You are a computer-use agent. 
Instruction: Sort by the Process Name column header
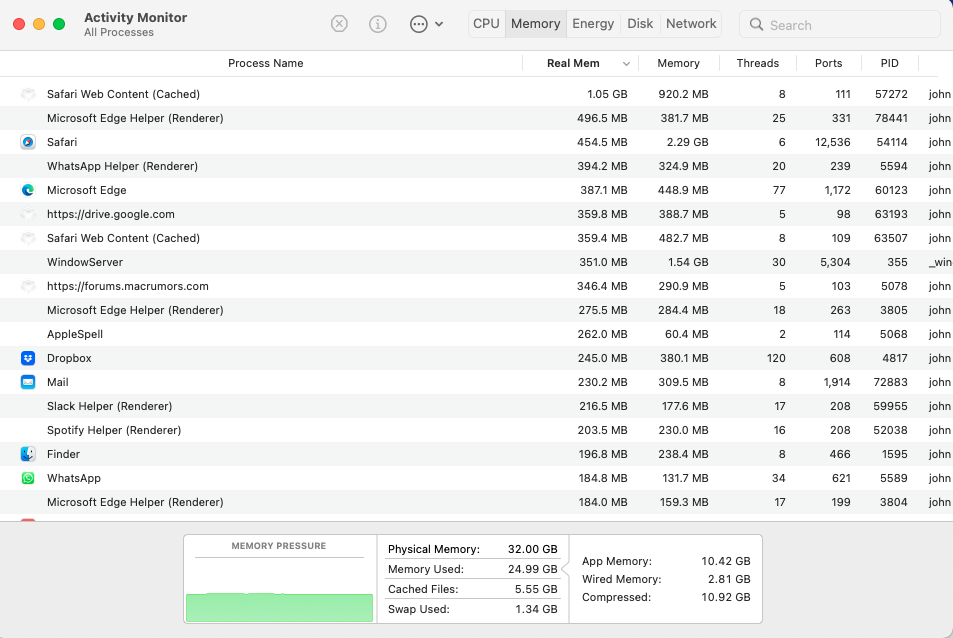click(x=266, y=63)
